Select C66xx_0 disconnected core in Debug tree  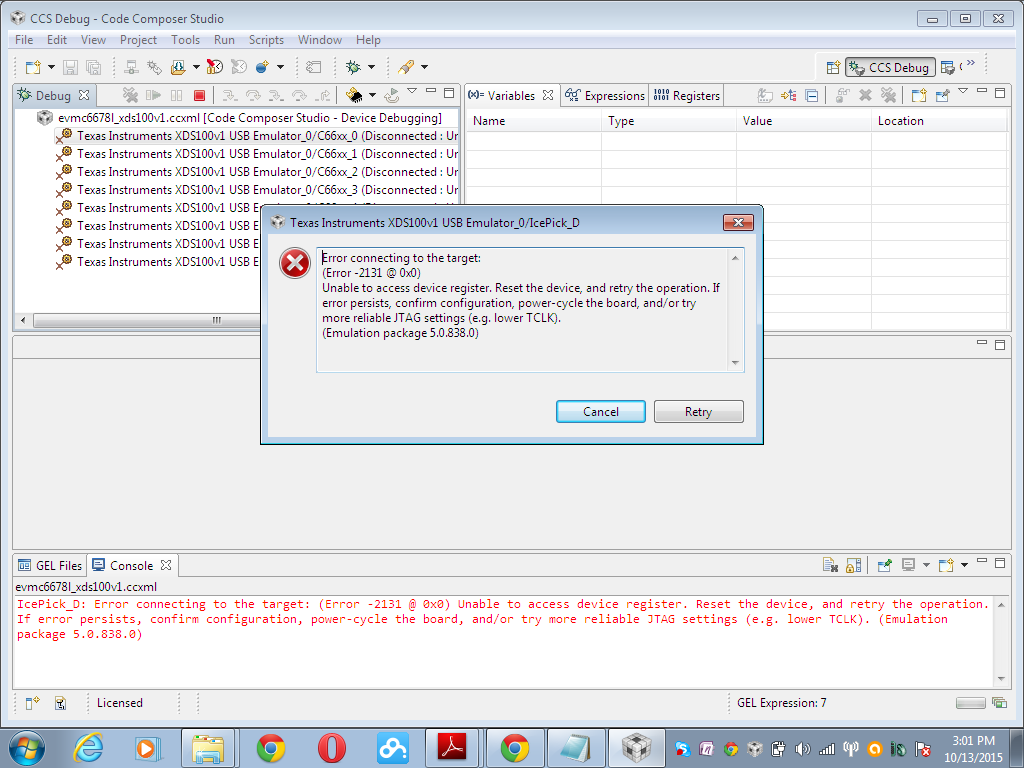[258, 136]
